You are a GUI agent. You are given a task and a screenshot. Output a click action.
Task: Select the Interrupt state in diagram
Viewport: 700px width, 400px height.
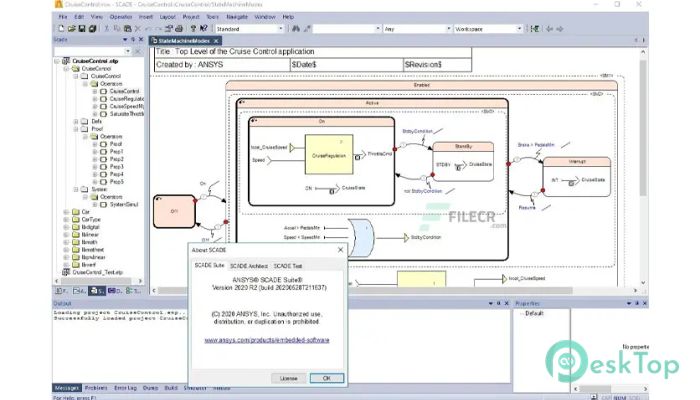576,177
